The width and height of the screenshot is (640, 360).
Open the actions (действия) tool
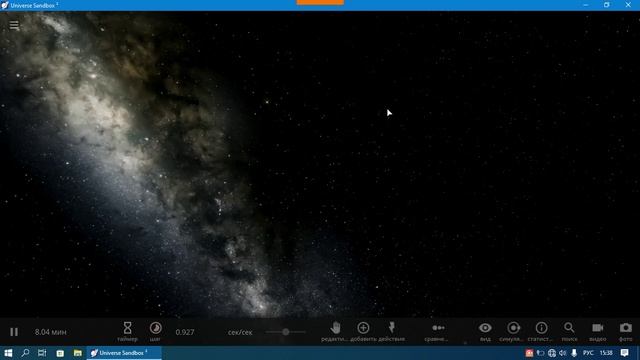point(391,331)
